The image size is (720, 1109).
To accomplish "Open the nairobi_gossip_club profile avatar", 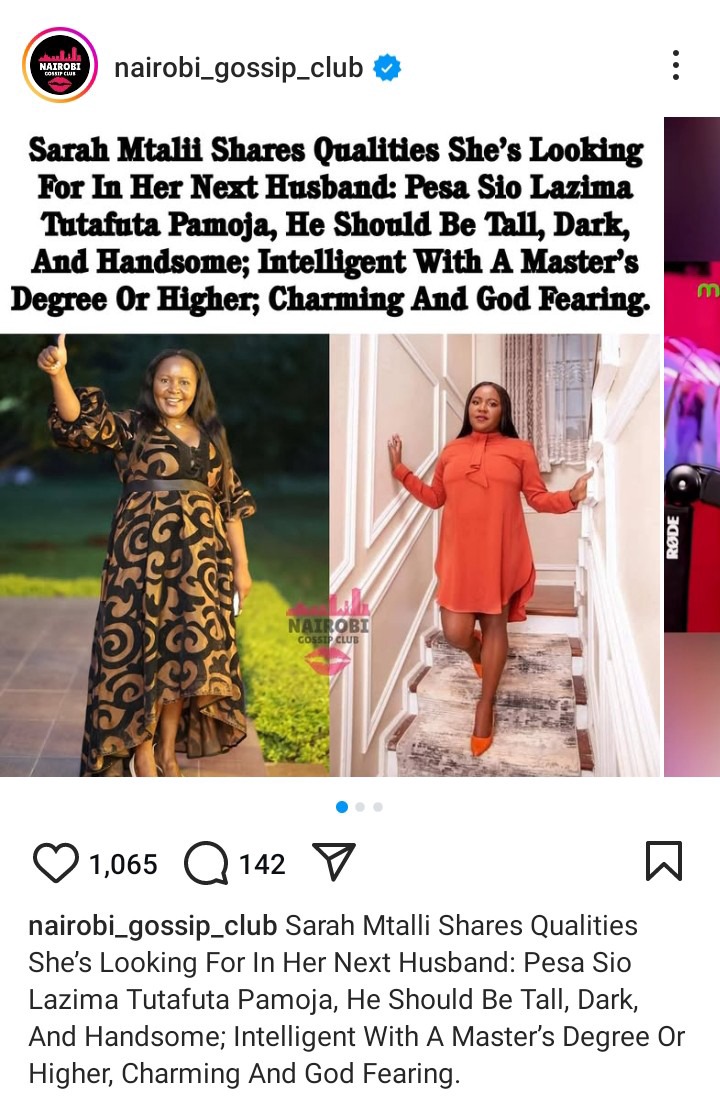I will pos(59,66).
